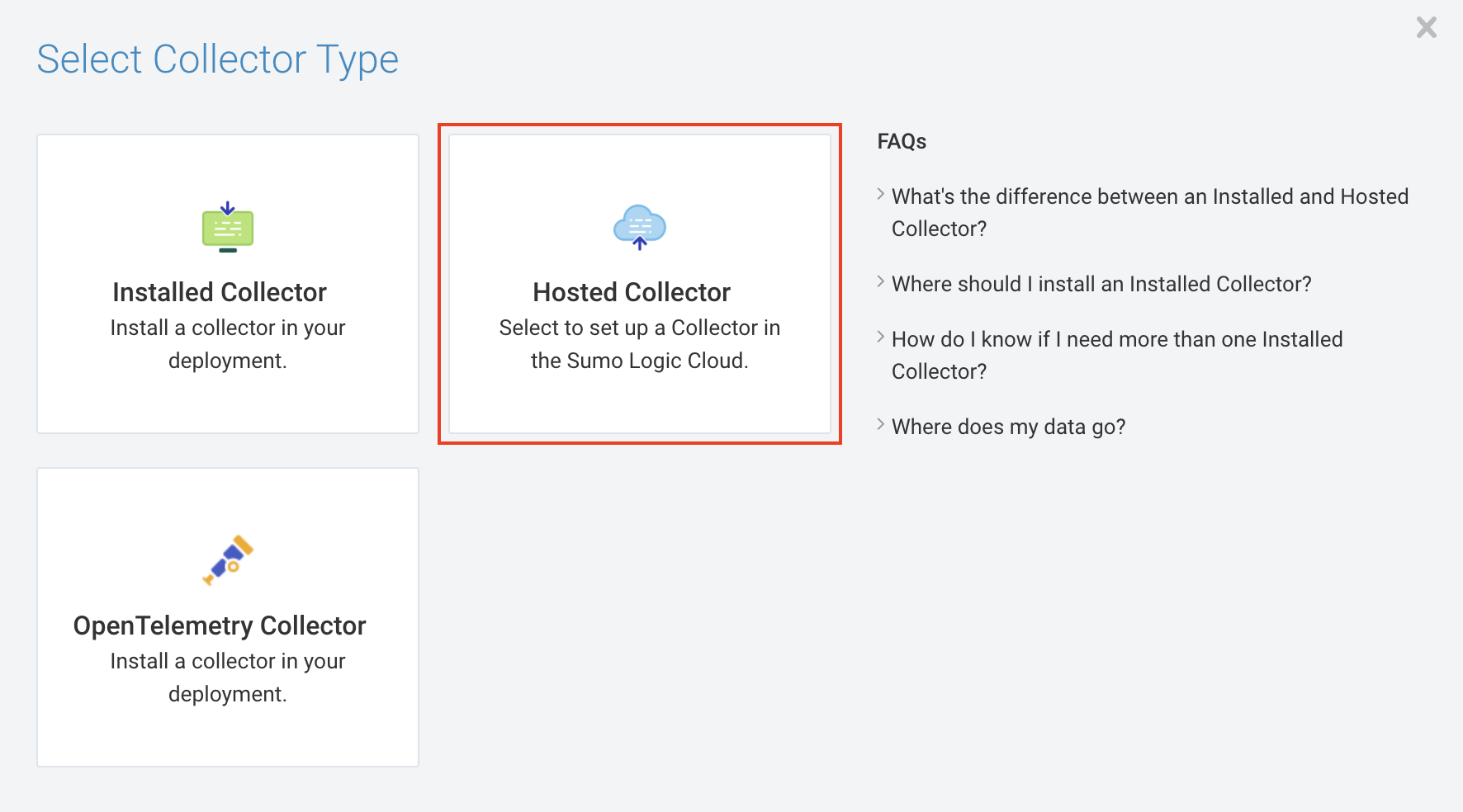1463x812 pixels.
Task: Click the blue Hosted Collector cloud icon
Action: 640,227
